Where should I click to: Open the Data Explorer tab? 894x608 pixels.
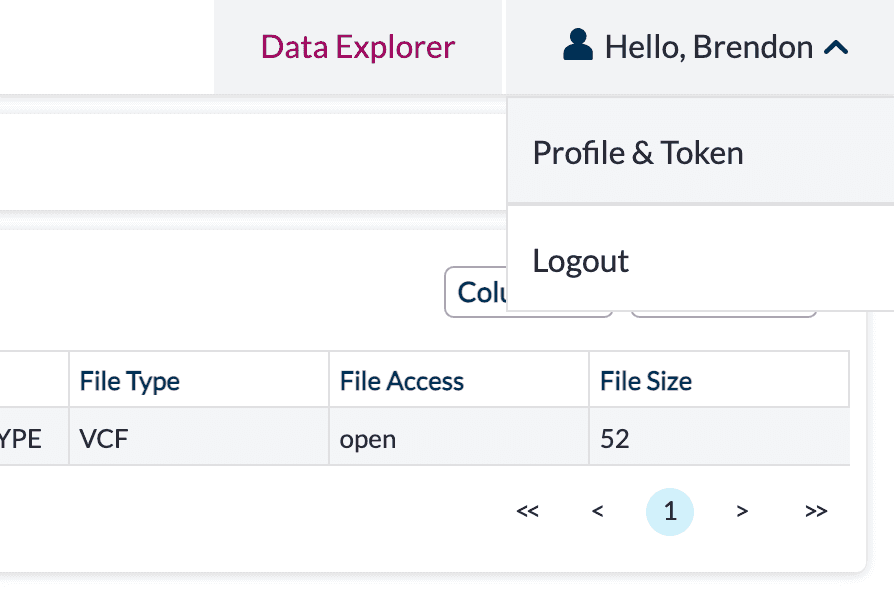click(x=357, y=47)
